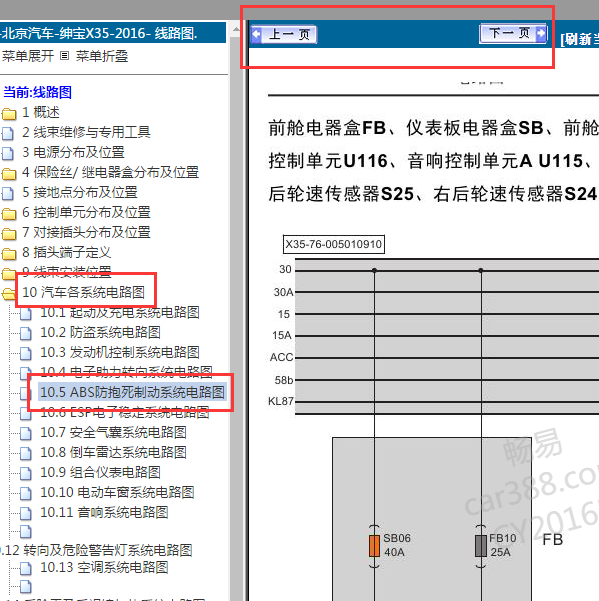Click the 北京汽车-绅宝X35-2016 线路图 title
The image size is (599, 601).
(99, 33)
